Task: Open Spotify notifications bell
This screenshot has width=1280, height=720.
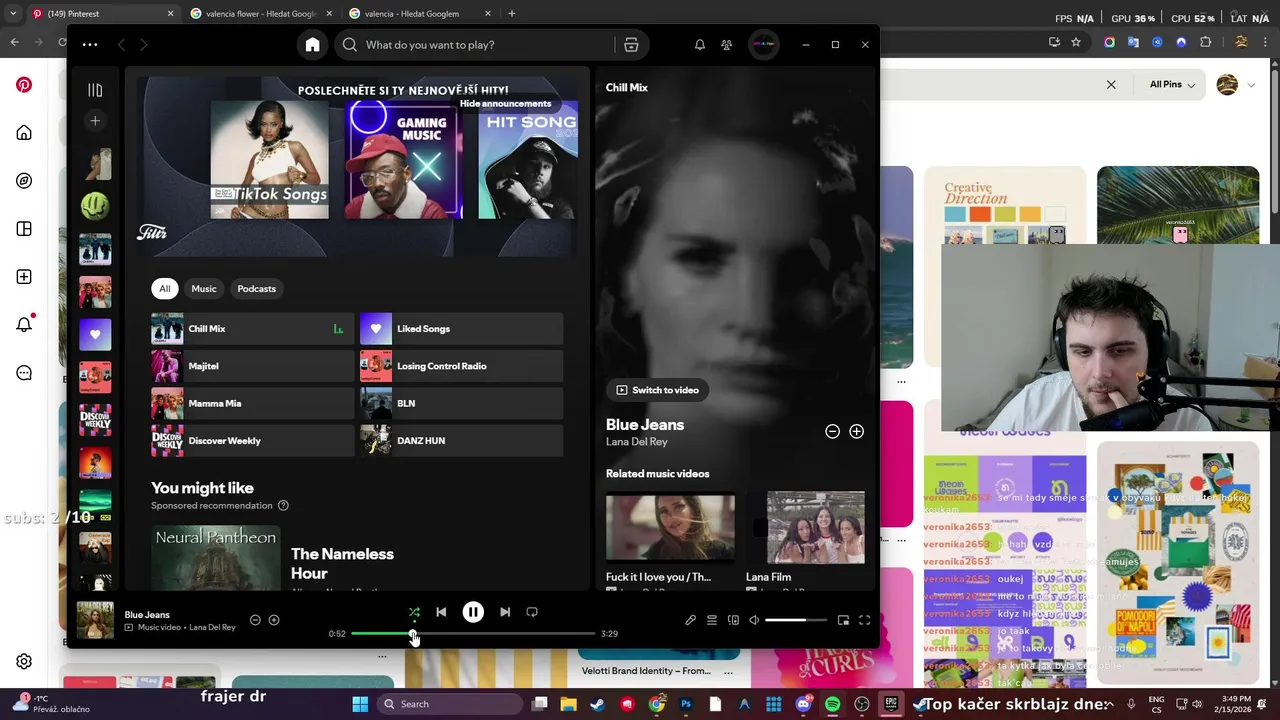Action: [700, 45]
